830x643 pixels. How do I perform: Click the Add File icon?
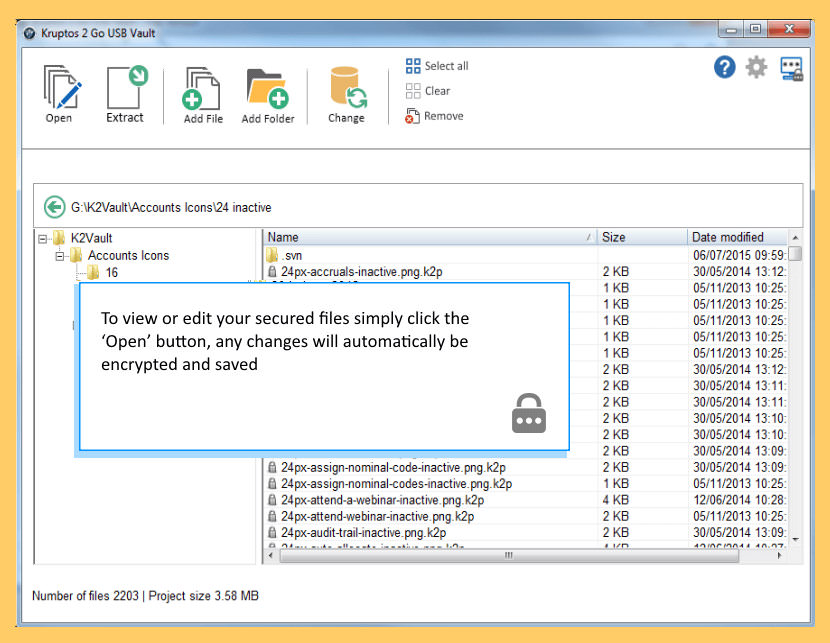tap(202, 89)
